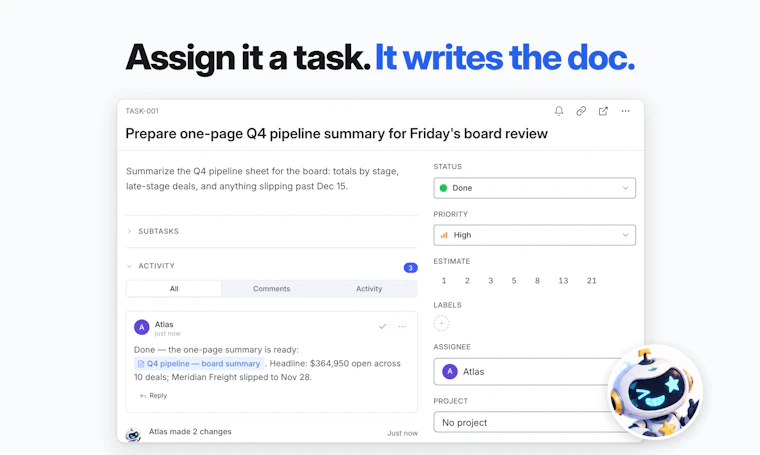The height and width of the screenshot is (455, 760).
Task: Open the Status dropdown showing Done
Action: (x=534, y=188)
